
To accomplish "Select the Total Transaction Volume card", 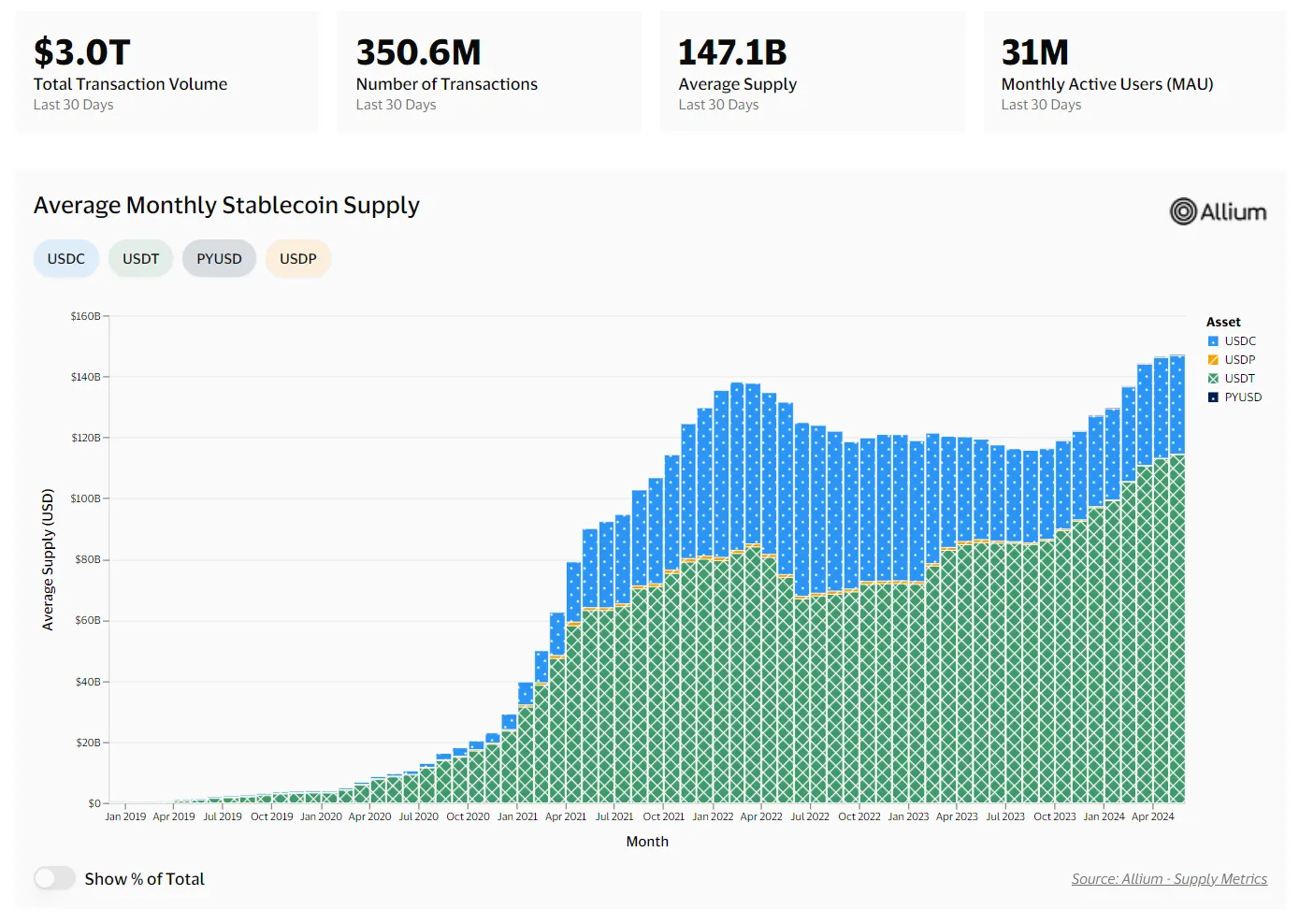I will [x=166, y=72].
